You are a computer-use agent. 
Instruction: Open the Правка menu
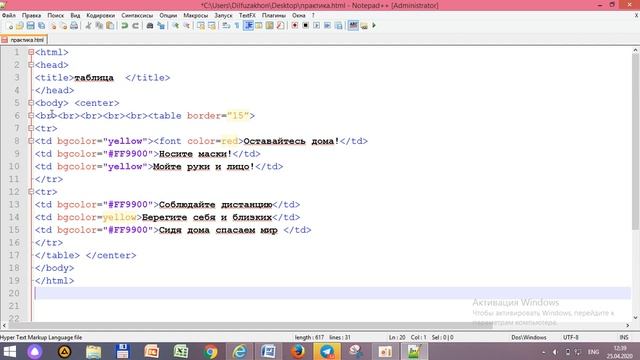(31, 15)
